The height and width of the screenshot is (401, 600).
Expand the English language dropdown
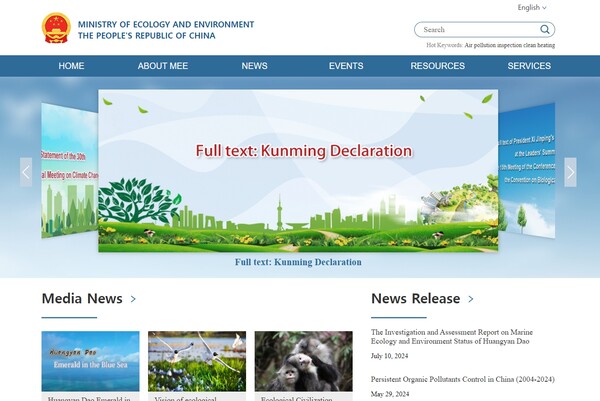point(532,7)
